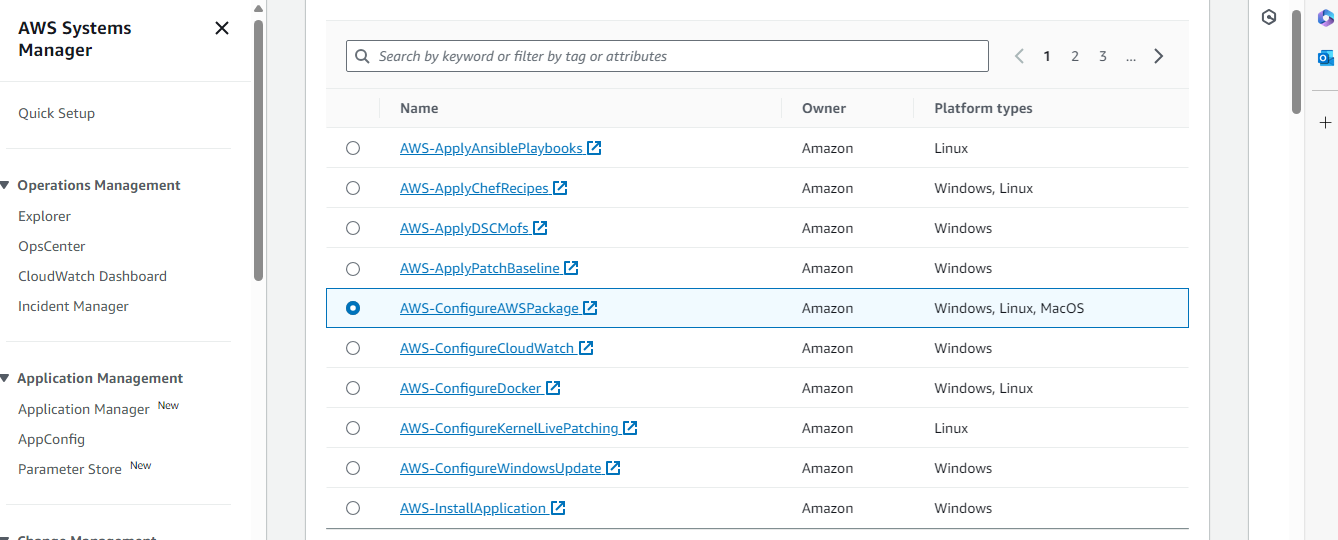Open external link icon beside AWS-ApplyDSCMofs

[x=540, y=228]
